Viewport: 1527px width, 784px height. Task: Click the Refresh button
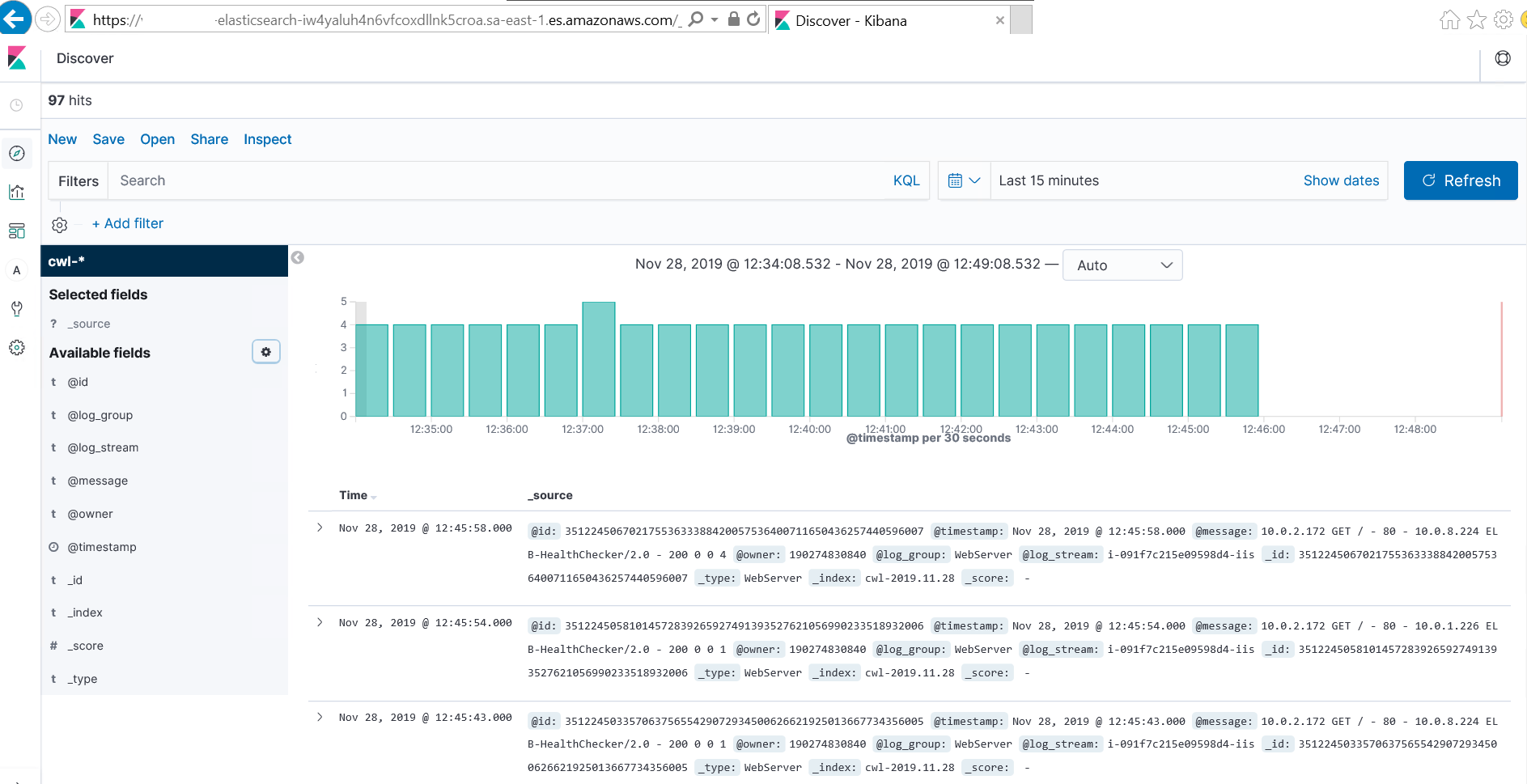click(x=1460, y=181)
